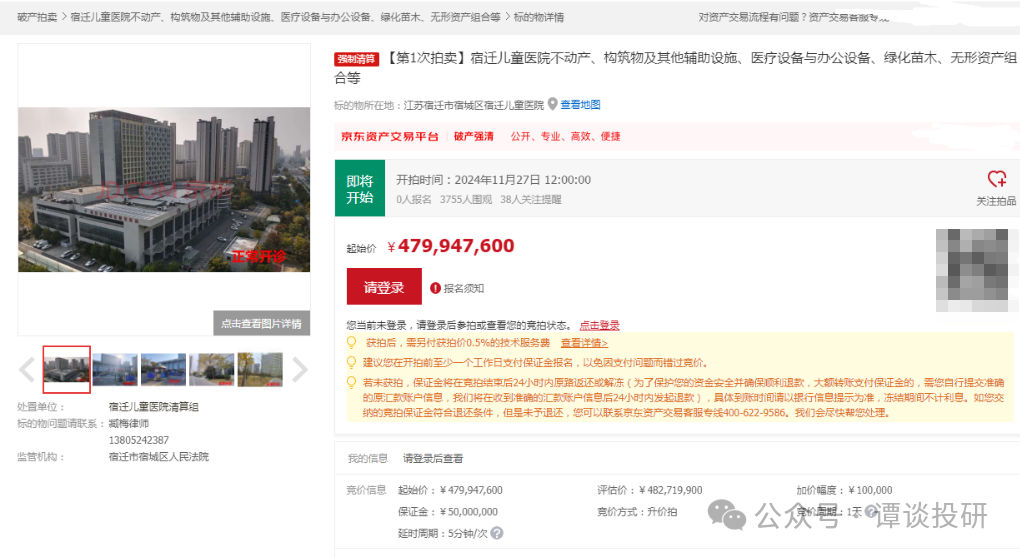Image resolution: width=1020 pixels, height=557 pixels.
Task: Click the help icon next to 延时周期
Action: tap(497, 534)
